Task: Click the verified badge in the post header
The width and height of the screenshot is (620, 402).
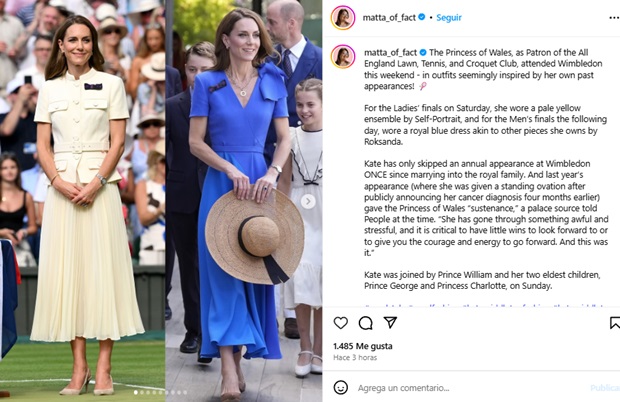Action: click(422, 17)
